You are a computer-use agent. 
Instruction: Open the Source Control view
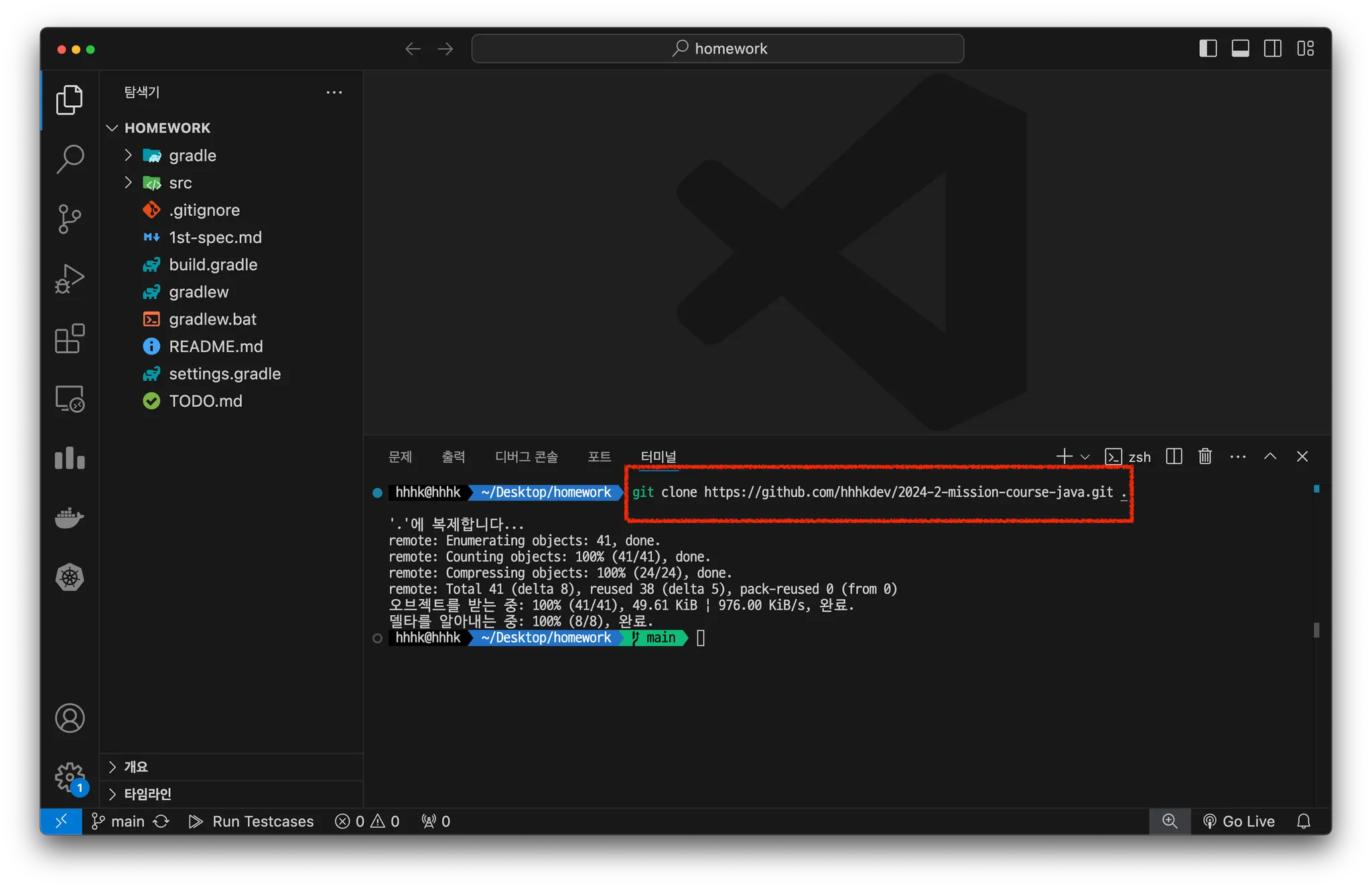[70, 218]
